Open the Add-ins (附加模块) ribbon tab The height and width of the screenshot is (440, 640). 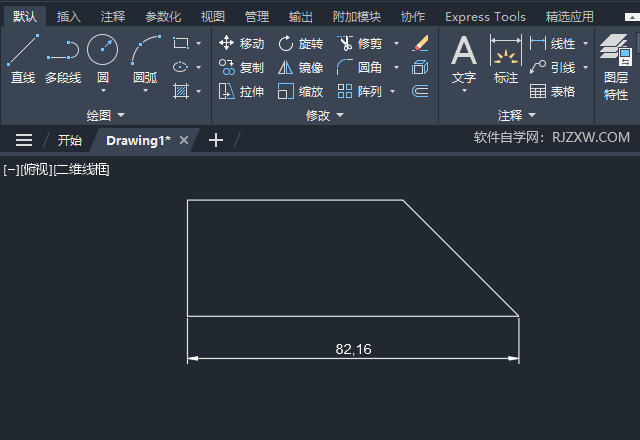357,17
